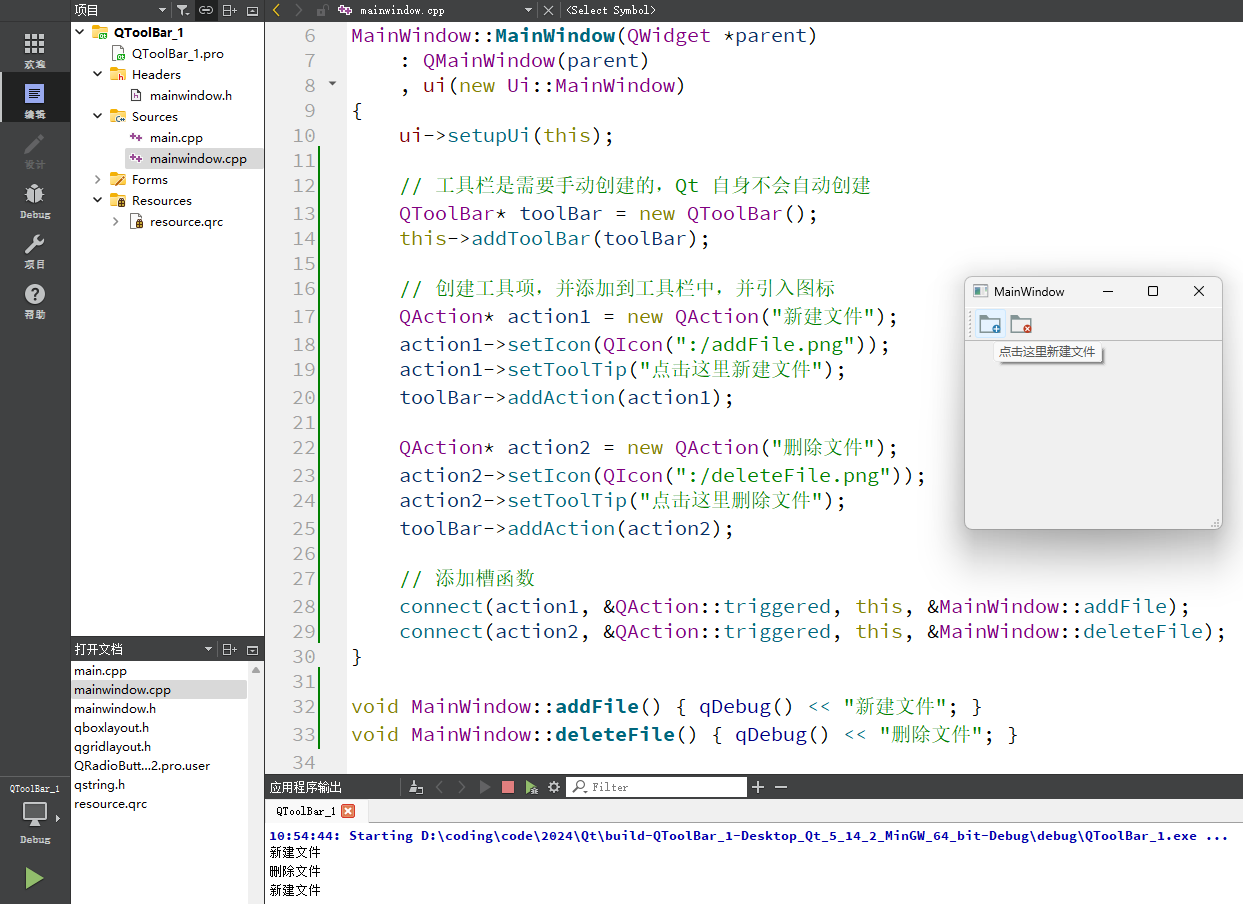
Task: Go to previous item in the output pane
Action: point(439,787)
